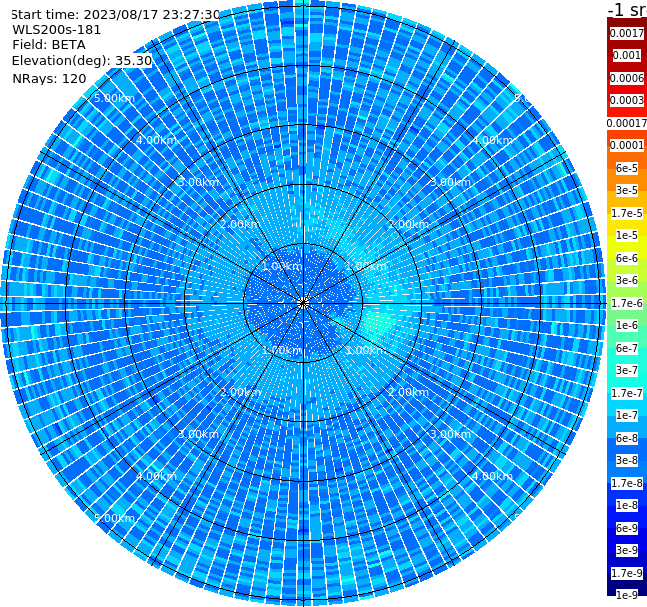Click the bright green backscatter patch east of center
This screenshot has height=607, width=647.
(x=378, y=322)
